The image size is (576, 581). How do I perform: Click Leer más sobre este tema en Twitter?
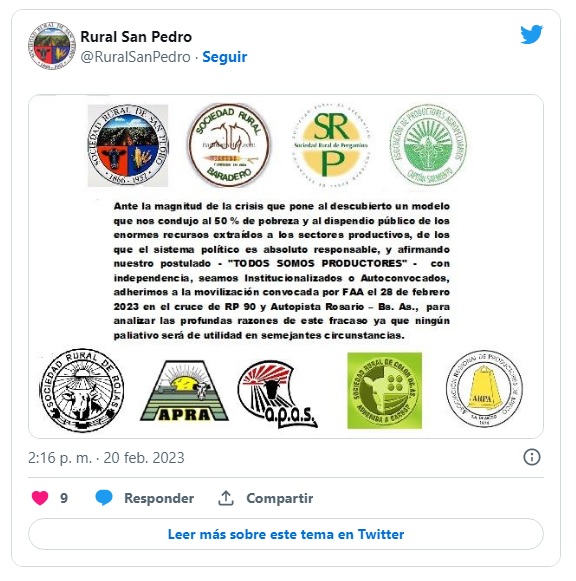coord(286,534)
